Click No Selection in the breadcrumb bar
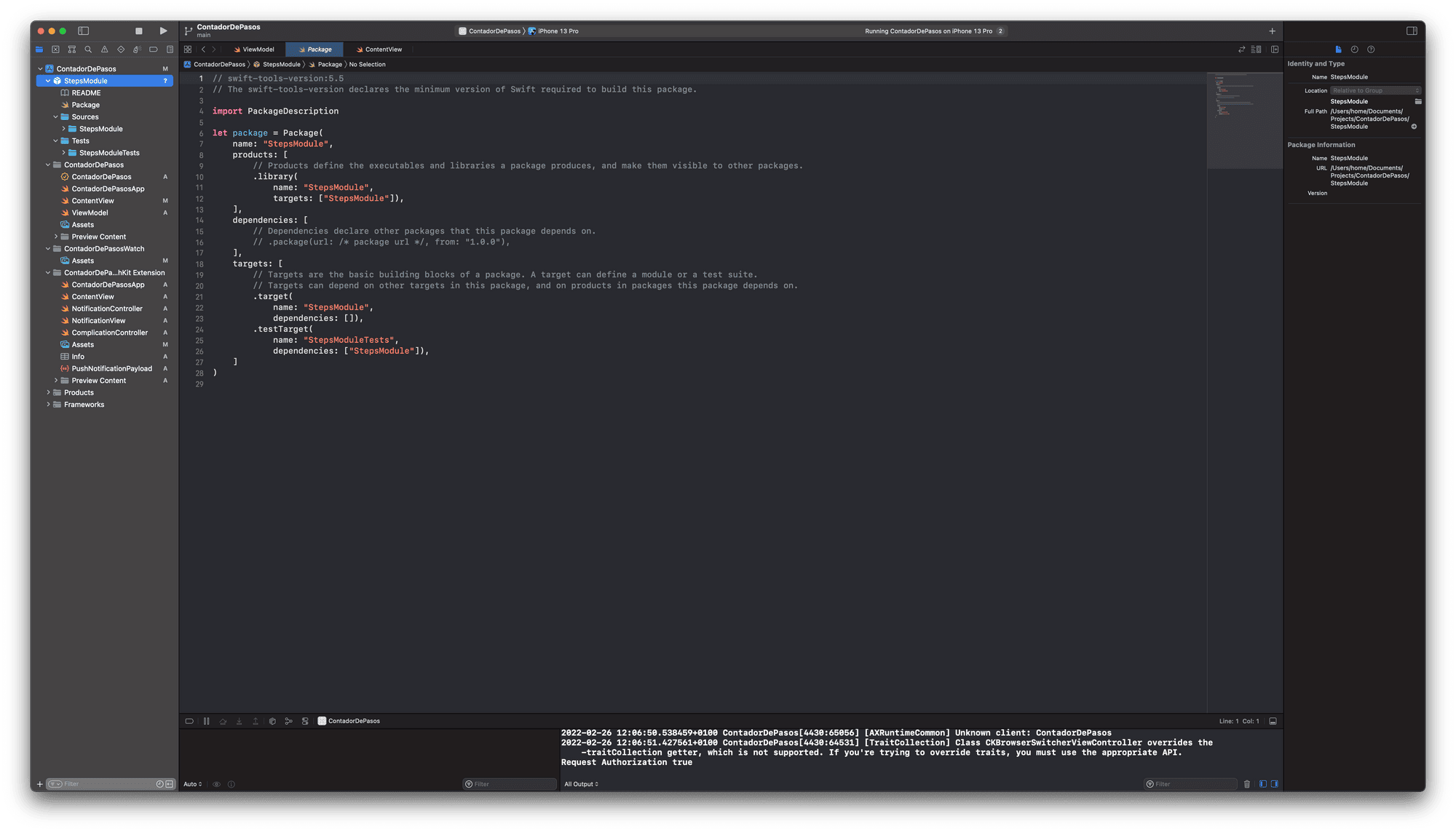Screen dimensions: 1456x832 tap(367, 65)
